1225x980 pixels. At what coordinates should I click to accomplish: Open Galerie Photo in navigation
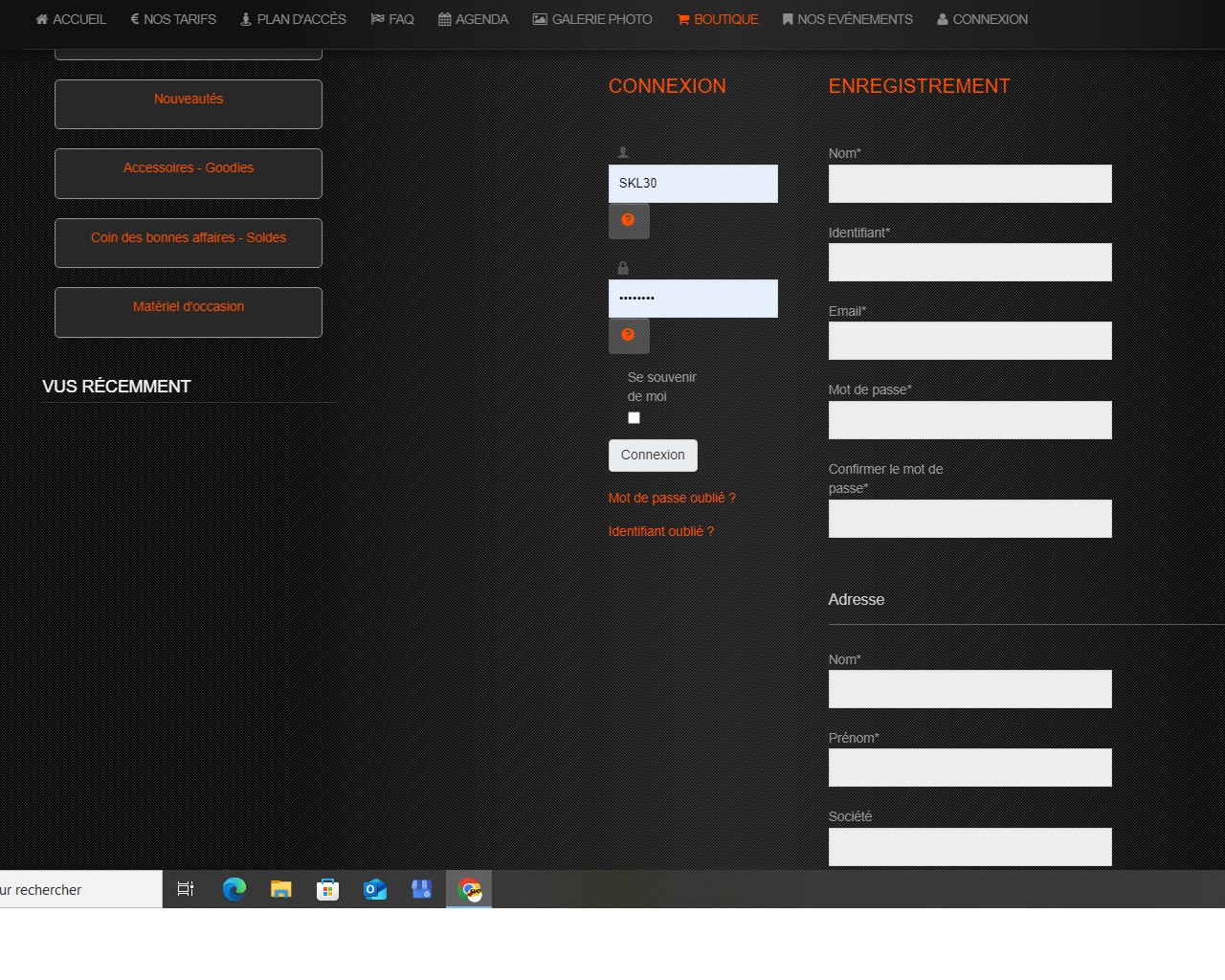pyautogui.click(x=592, y=19)
